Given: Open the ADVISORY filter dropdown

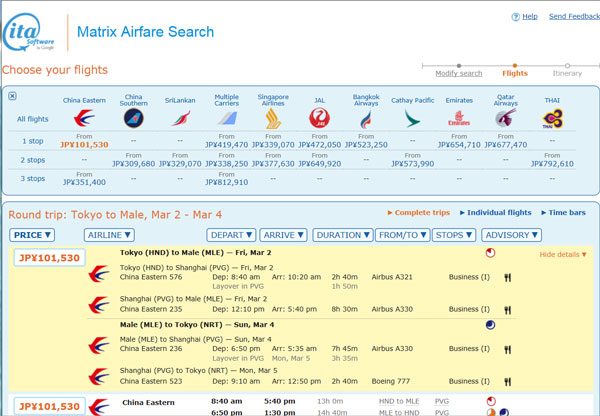Looking at the screenshot, I should pos(512,235).
